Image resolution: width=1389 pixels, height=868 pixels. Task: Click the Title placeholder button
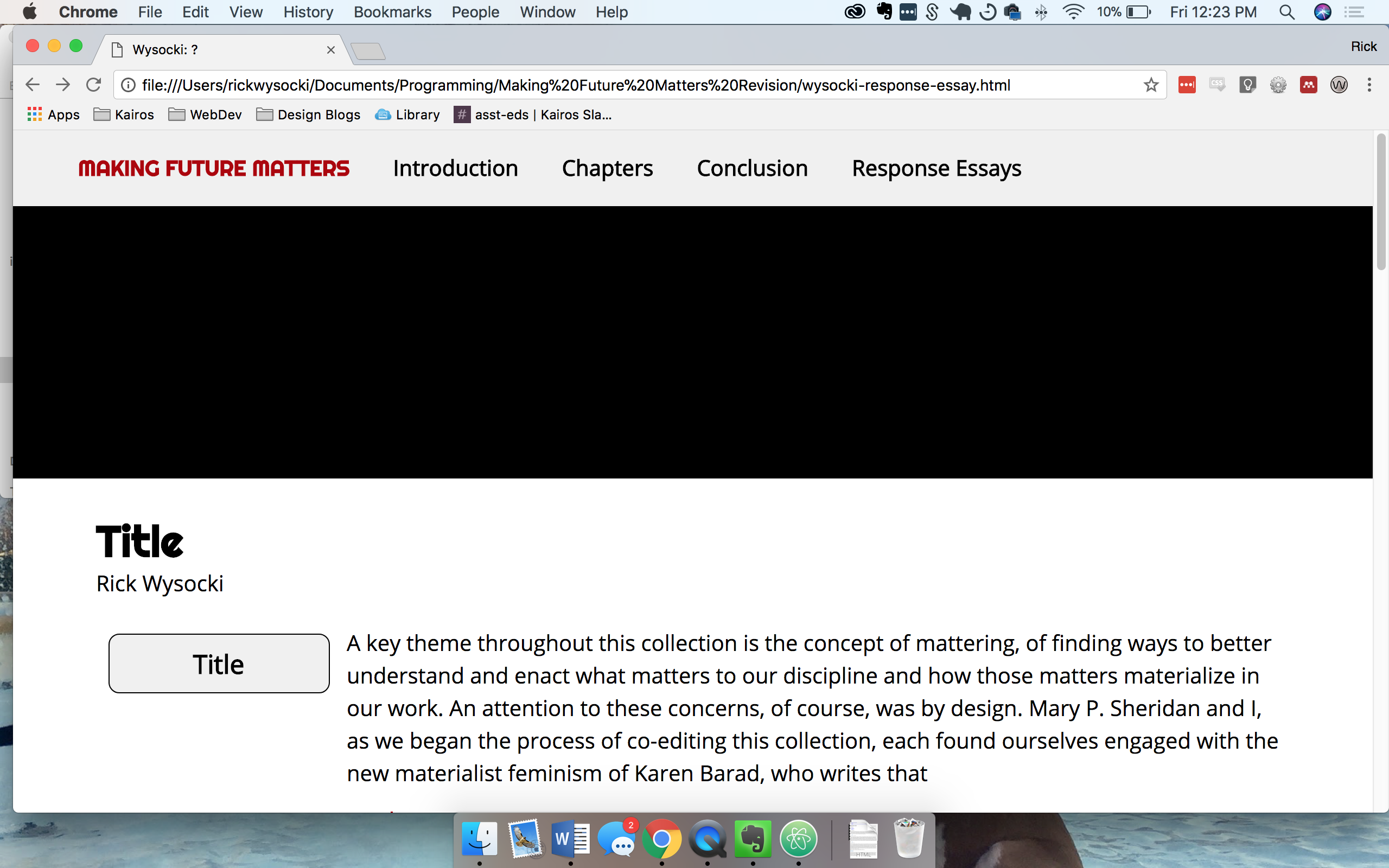218,663
